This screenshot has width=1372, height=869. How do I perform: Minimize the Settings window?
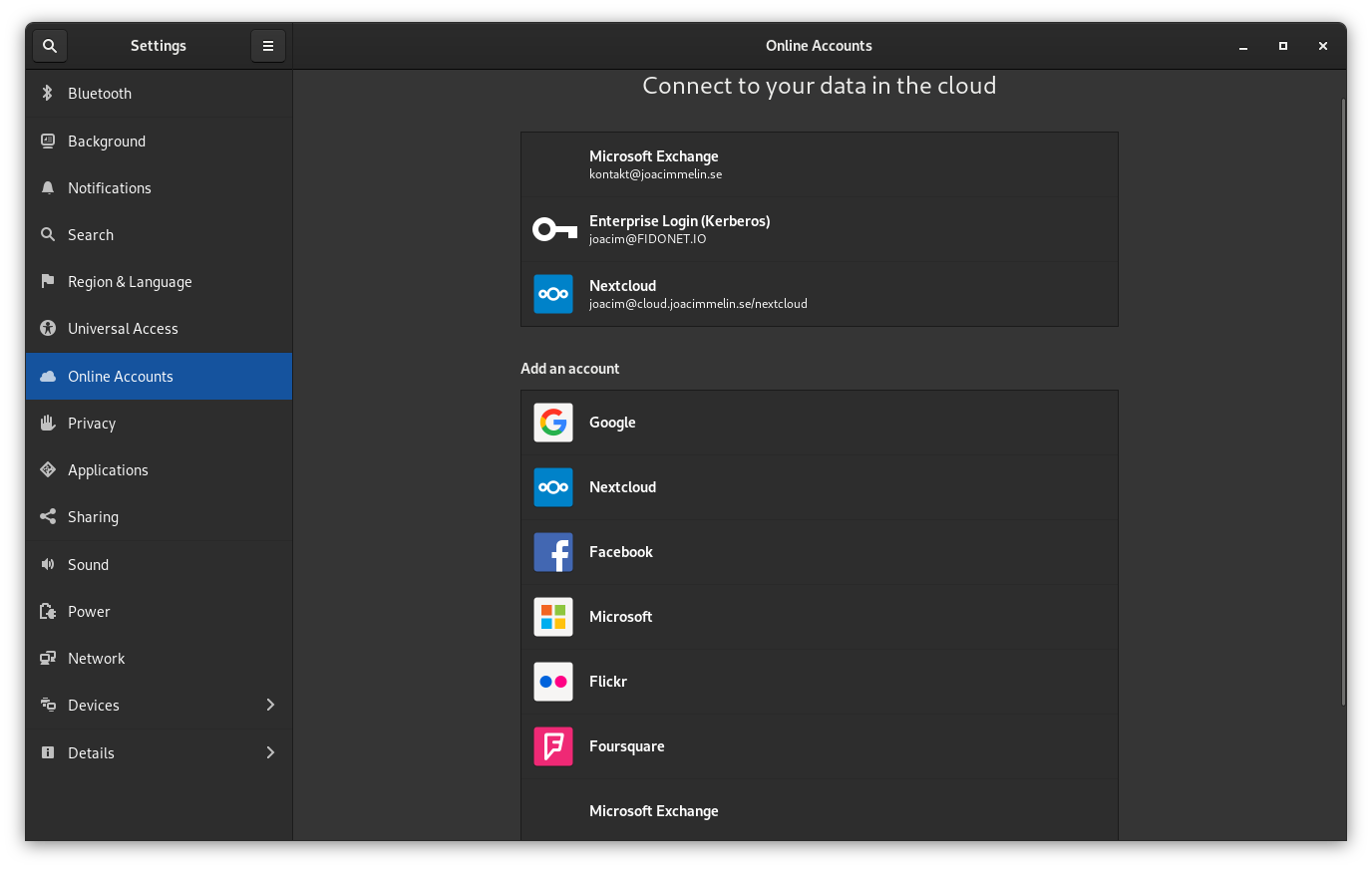(x=1243, y=46)
